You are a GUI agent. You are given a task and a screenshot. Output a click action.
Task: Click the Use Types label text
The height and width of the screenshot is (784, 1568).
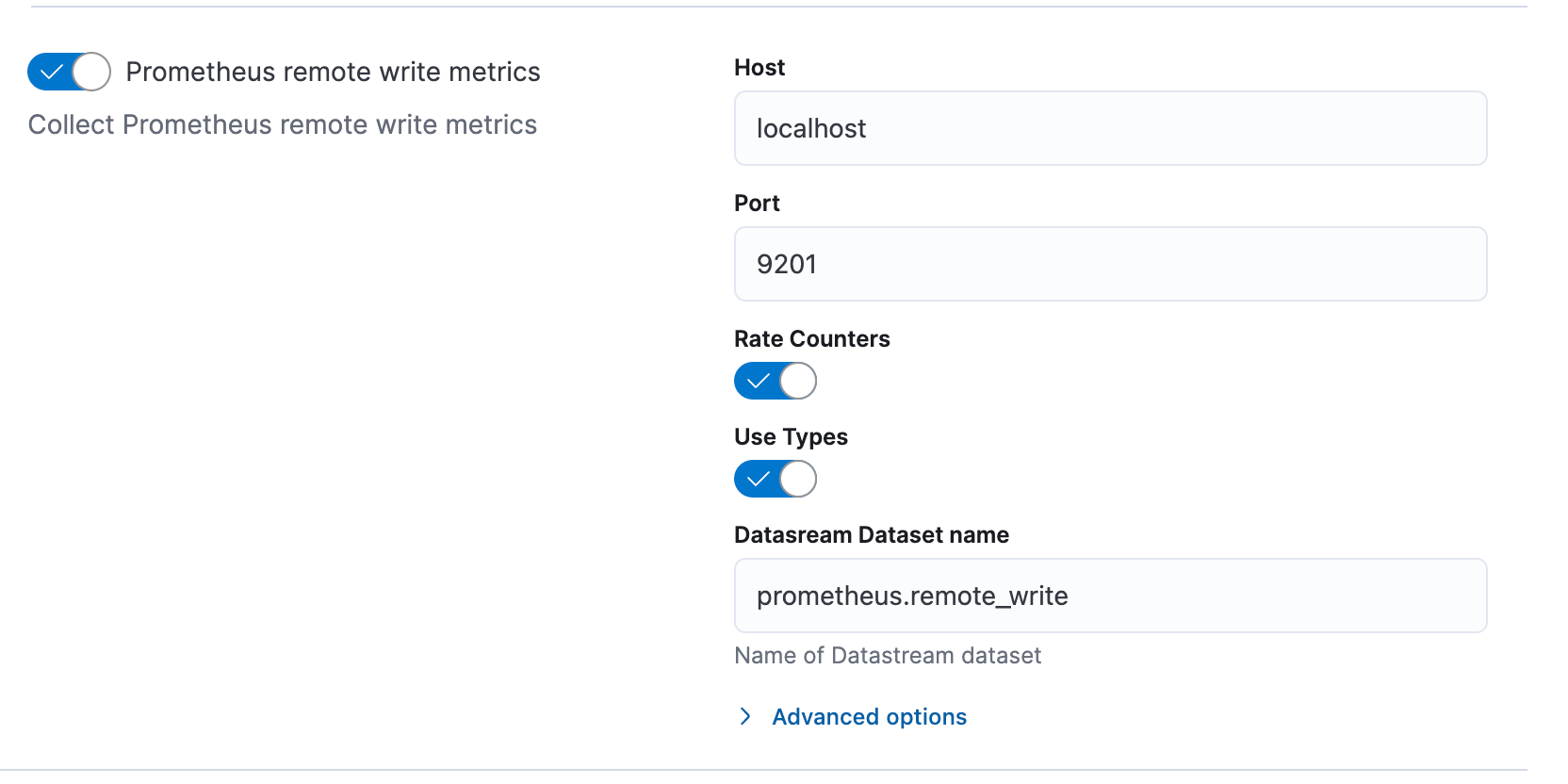[x=791, y=437]
